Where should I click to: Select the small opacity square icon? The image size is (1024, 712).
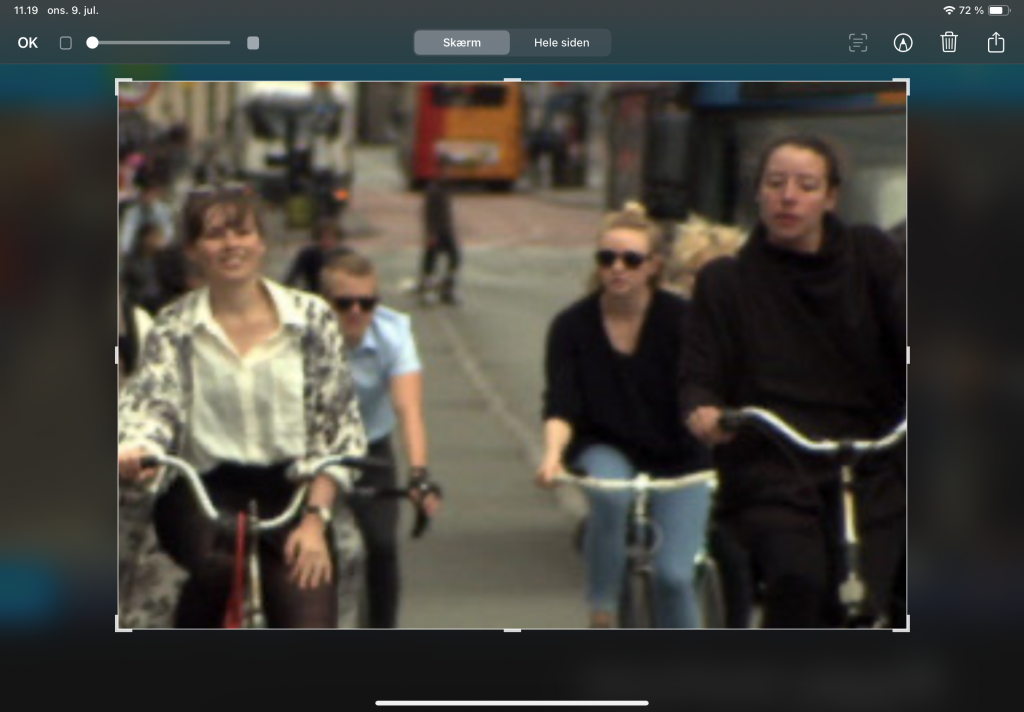point(66,43)
